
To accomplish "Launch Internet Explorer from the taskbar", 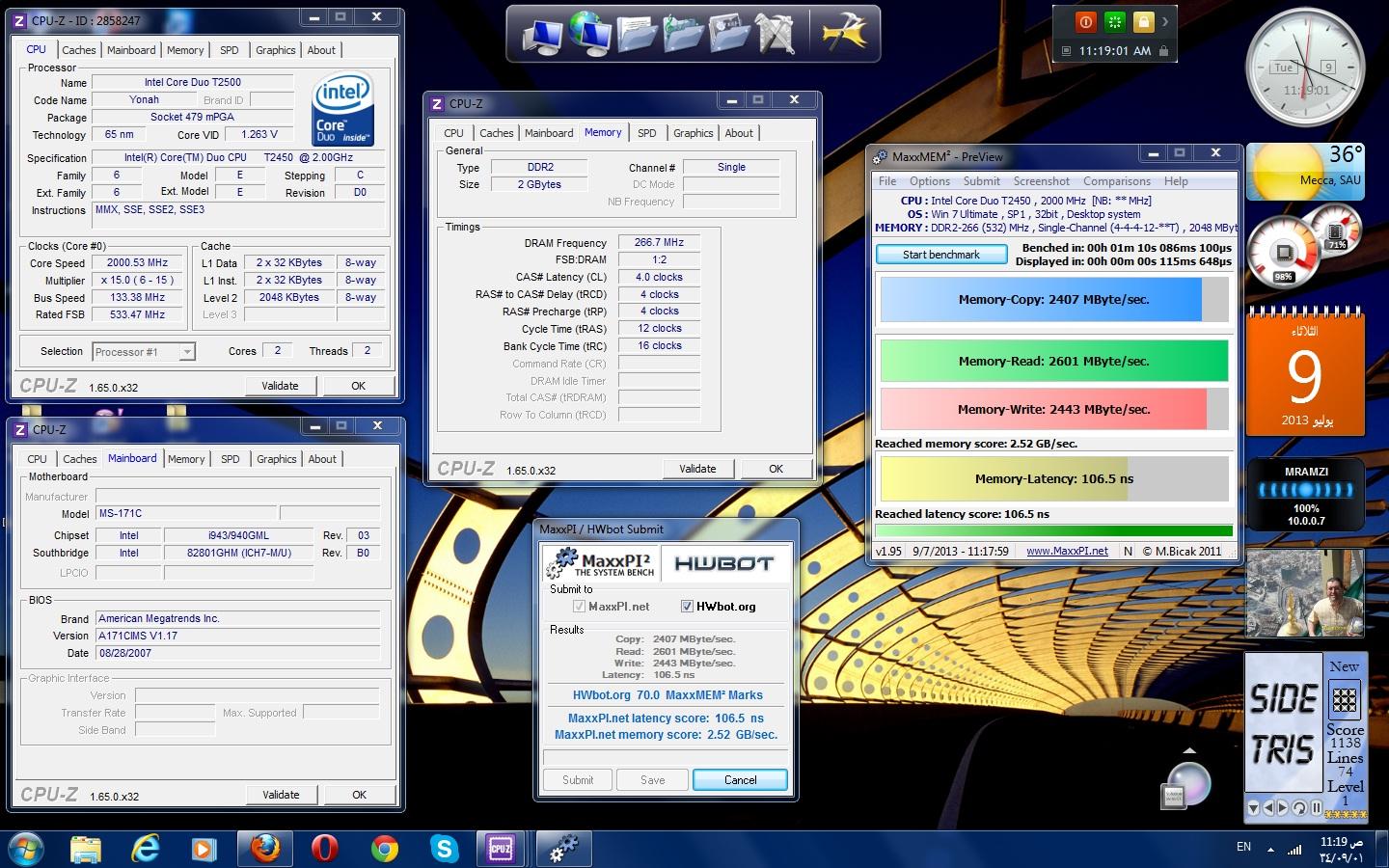I will tap(145, 848).
